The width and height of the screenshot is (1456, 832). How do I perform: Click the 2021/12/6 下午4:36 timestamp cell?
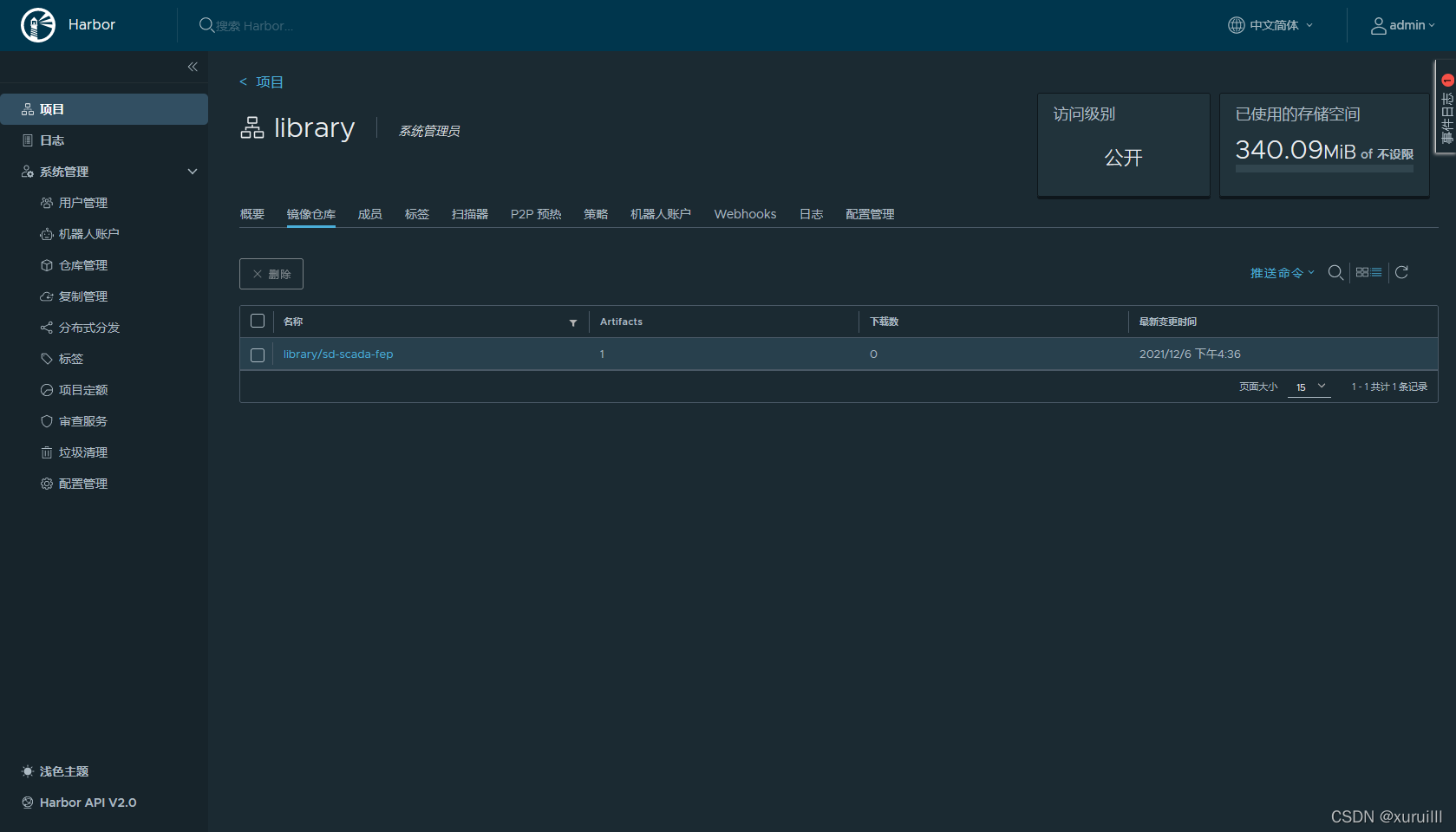[x=1190, y=354]
